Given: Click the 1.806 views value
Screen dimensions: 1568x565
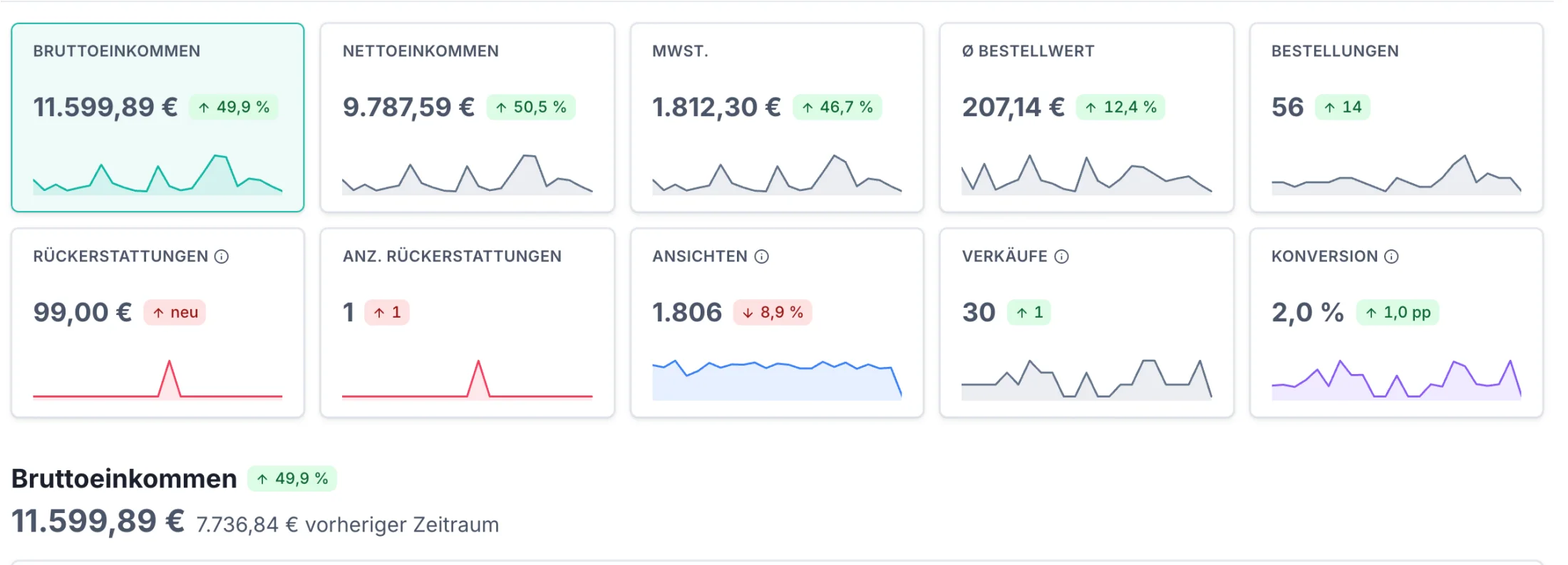Looking at the screenshot, I should click(687, 312).
